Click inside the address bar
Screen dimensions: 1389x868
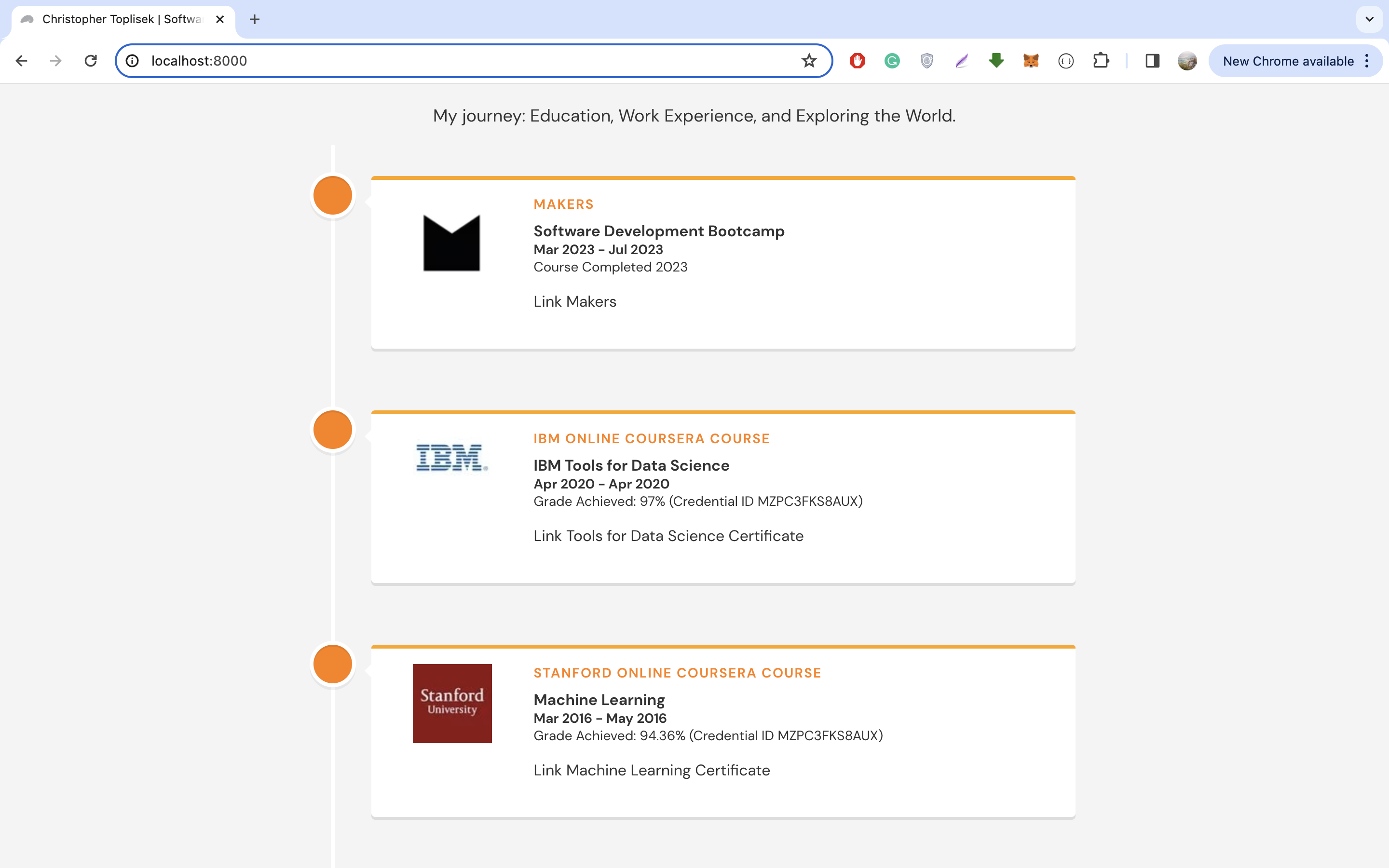coord(402,60)
